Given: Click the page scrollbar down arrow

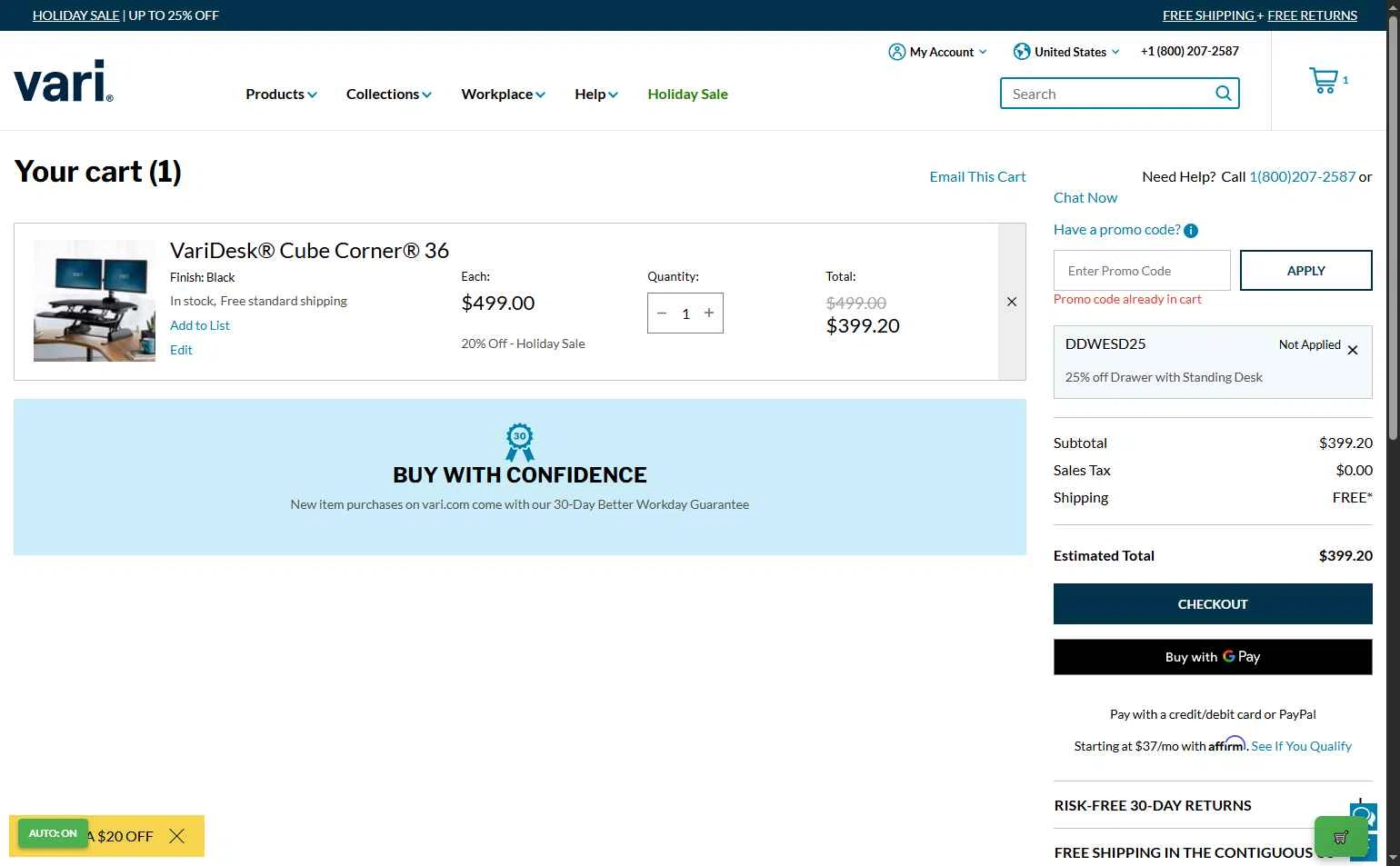Looking at the screenshot, I should pos(1393,858).
